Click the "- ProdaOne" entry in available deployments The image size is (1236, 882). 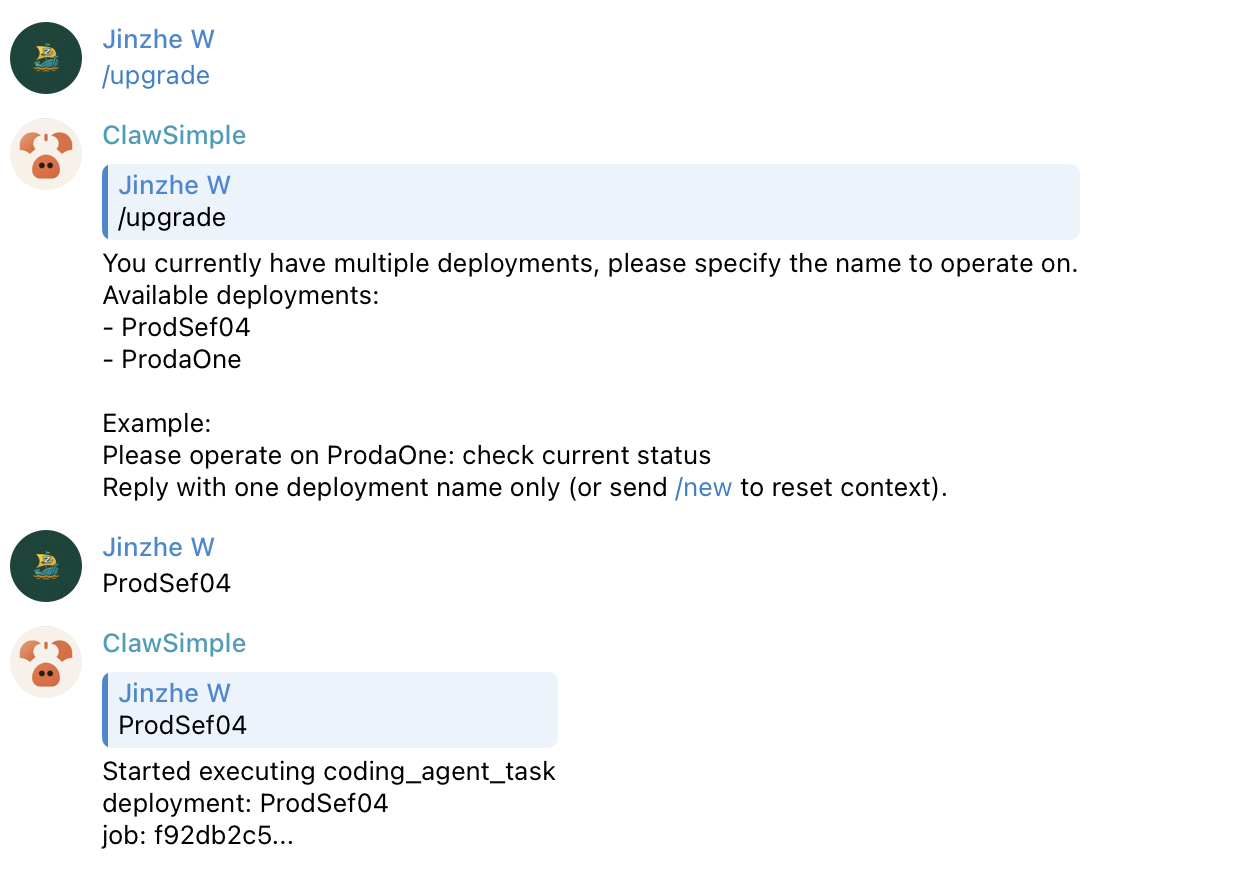click(172, 360)
